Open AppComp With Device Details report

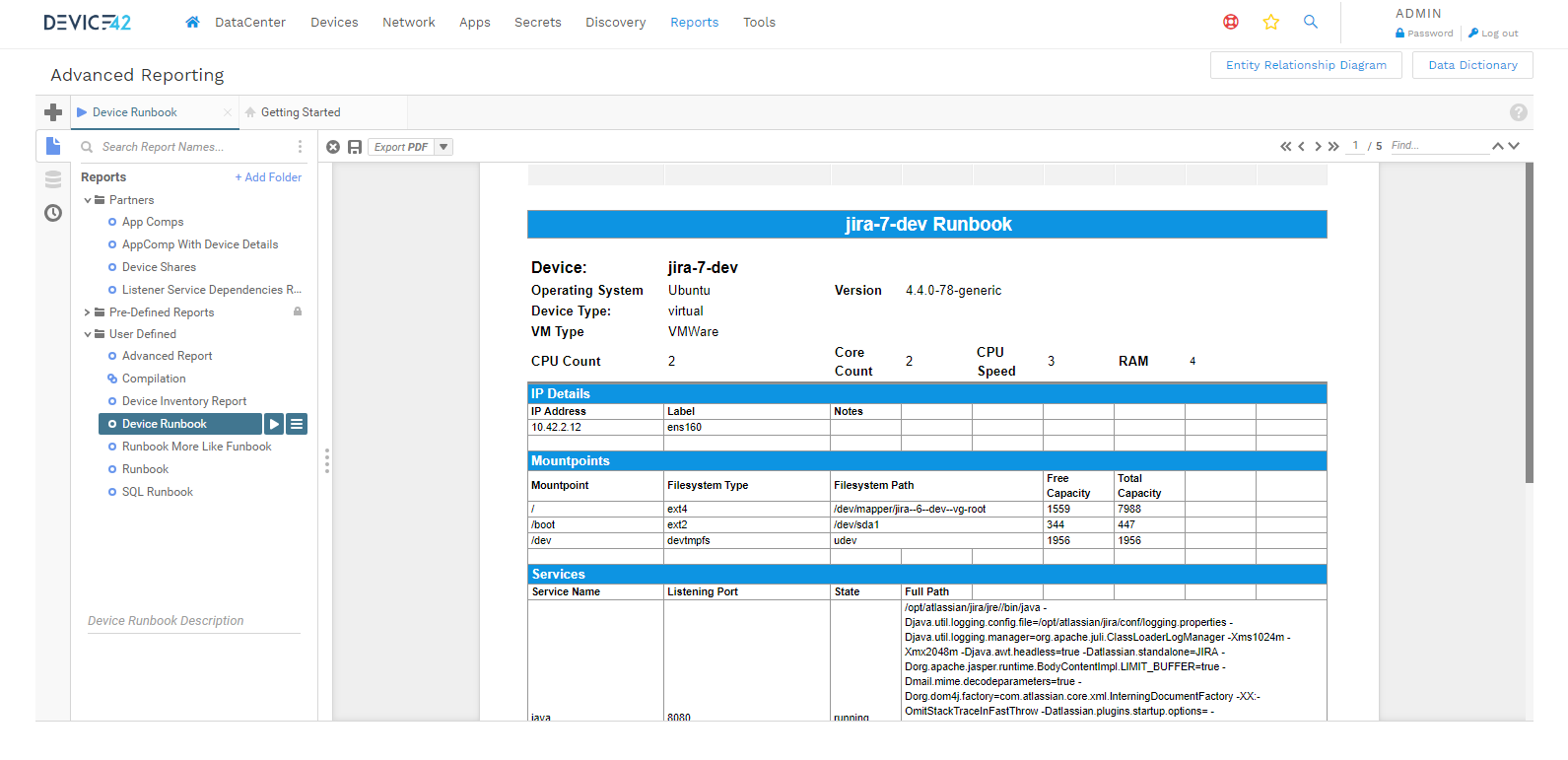(x=200, y=244)
